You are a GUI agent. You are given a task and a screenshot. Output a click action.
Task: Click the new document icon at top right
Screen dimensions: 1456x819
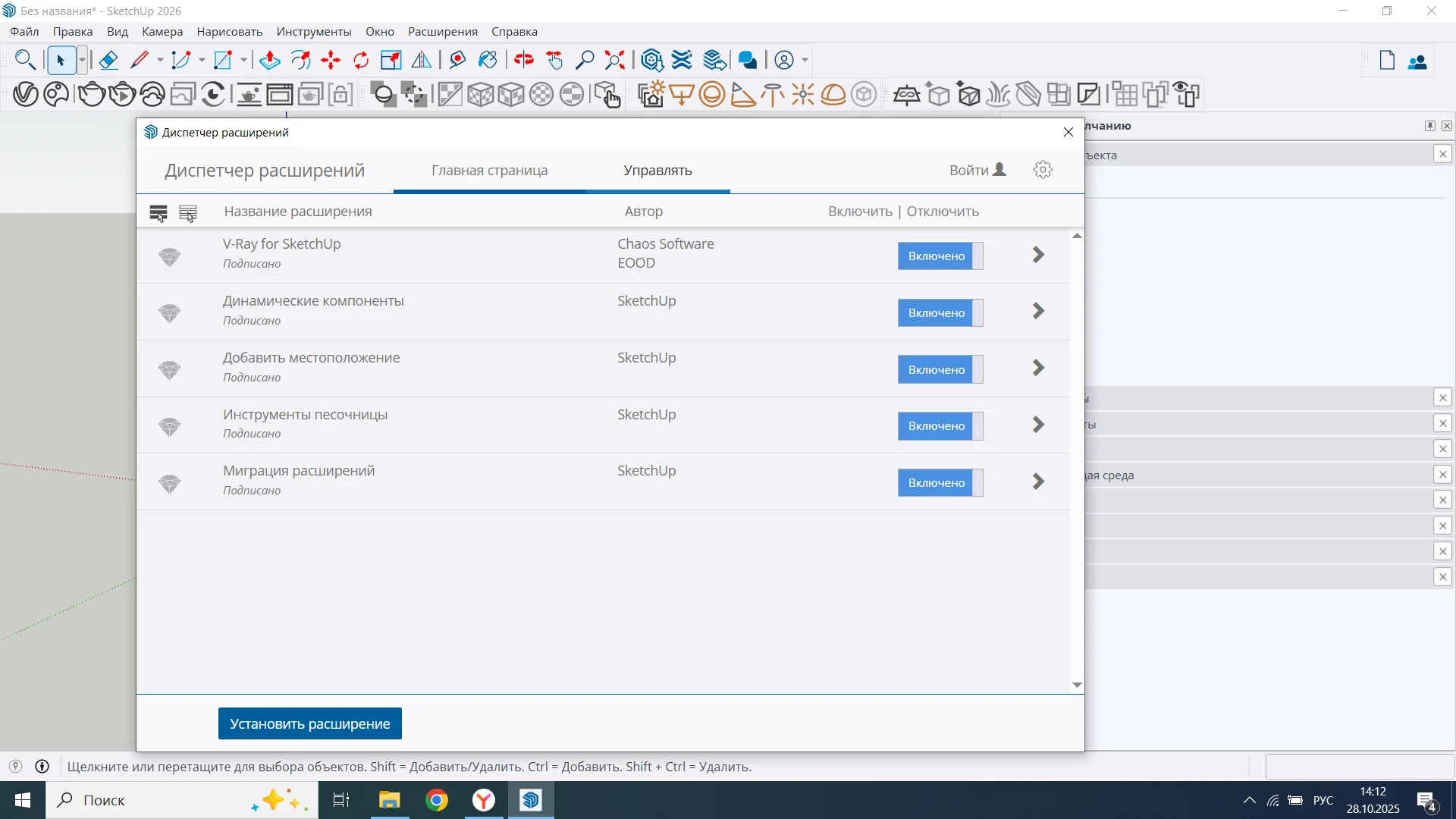point(1387,61)
